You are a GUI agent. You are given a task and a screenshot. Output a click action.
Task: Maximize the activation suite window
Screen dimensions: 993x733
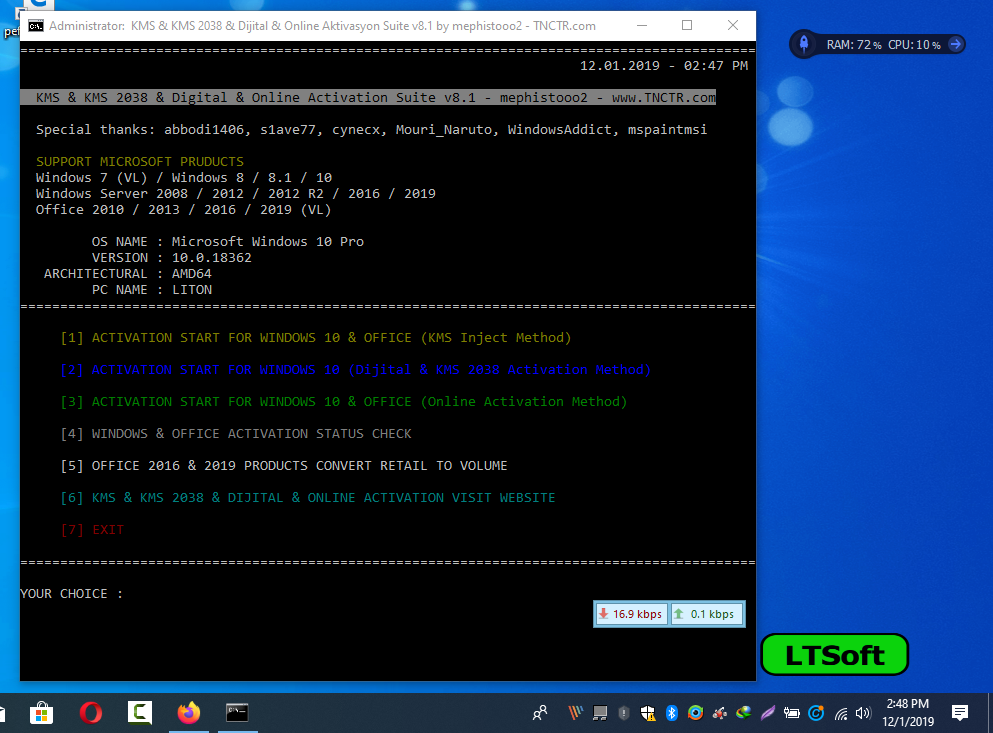tap(687, 25)
